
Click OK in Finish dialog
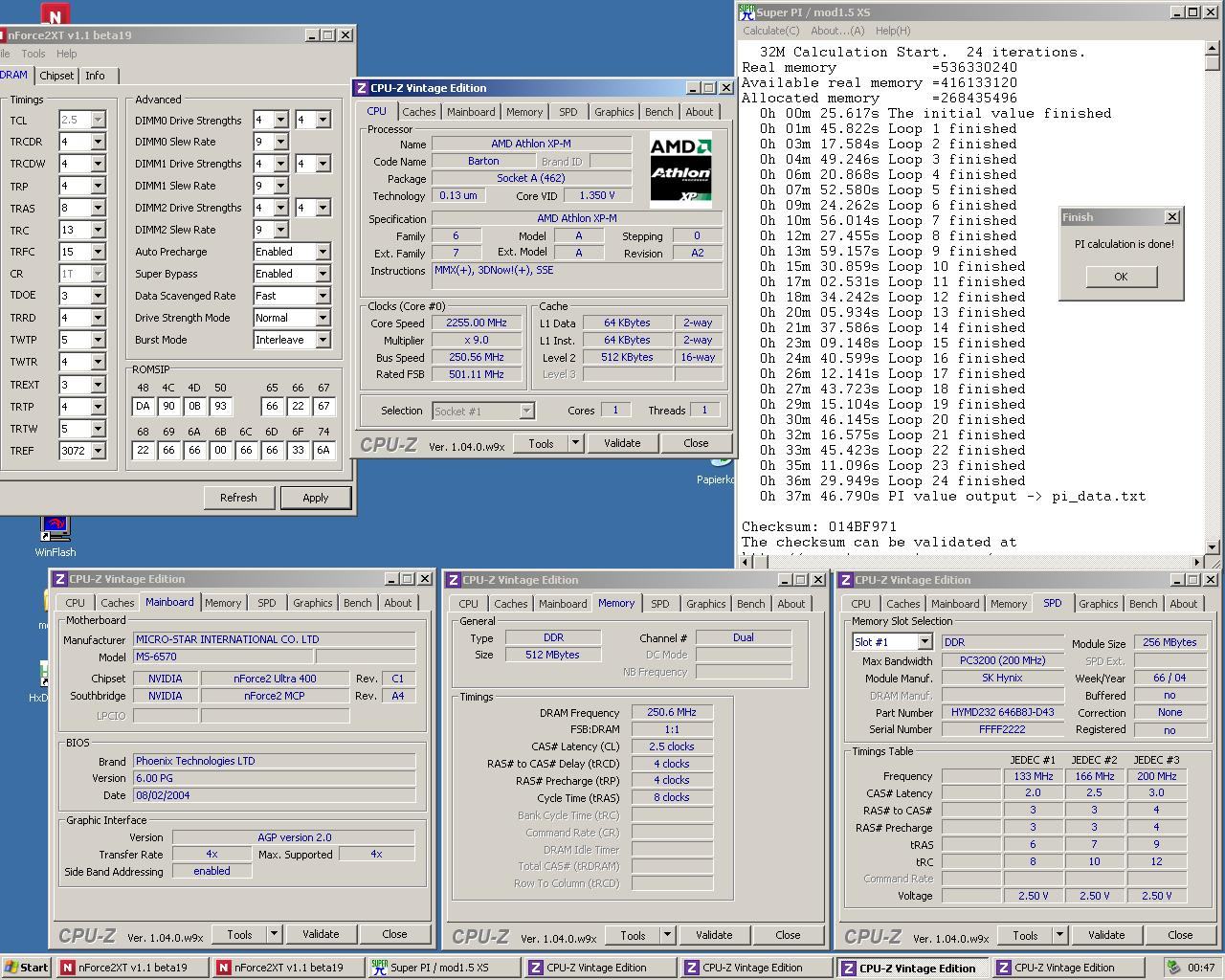click(1121, 277)
